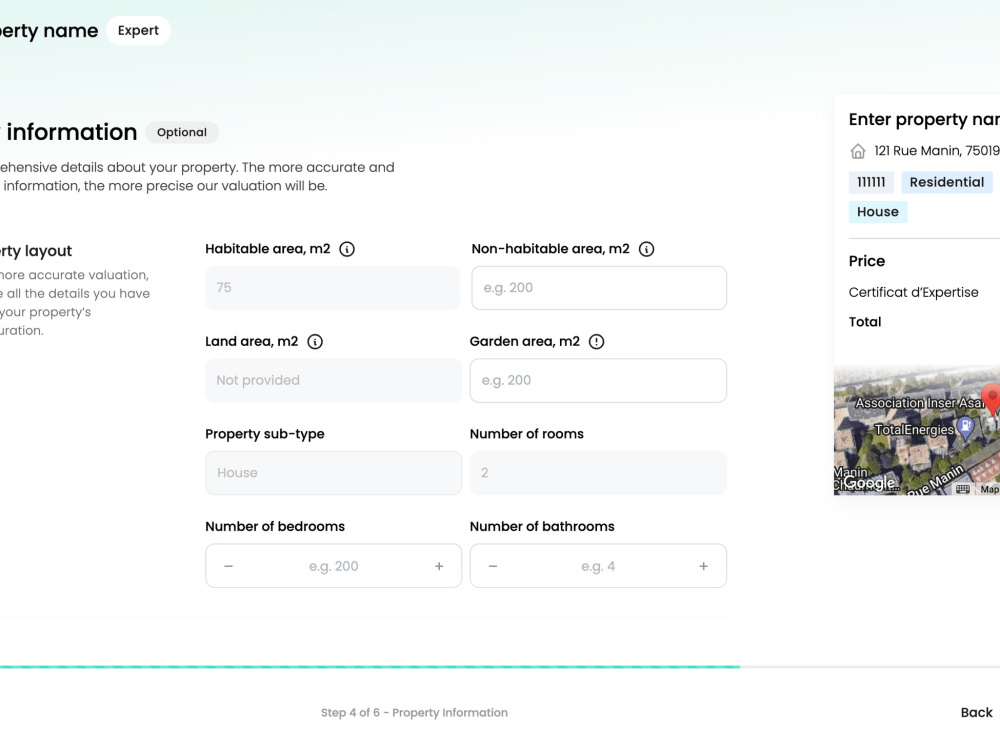
Task: Open keyboard shortcuts icon on the map
Action: point(963,487)
